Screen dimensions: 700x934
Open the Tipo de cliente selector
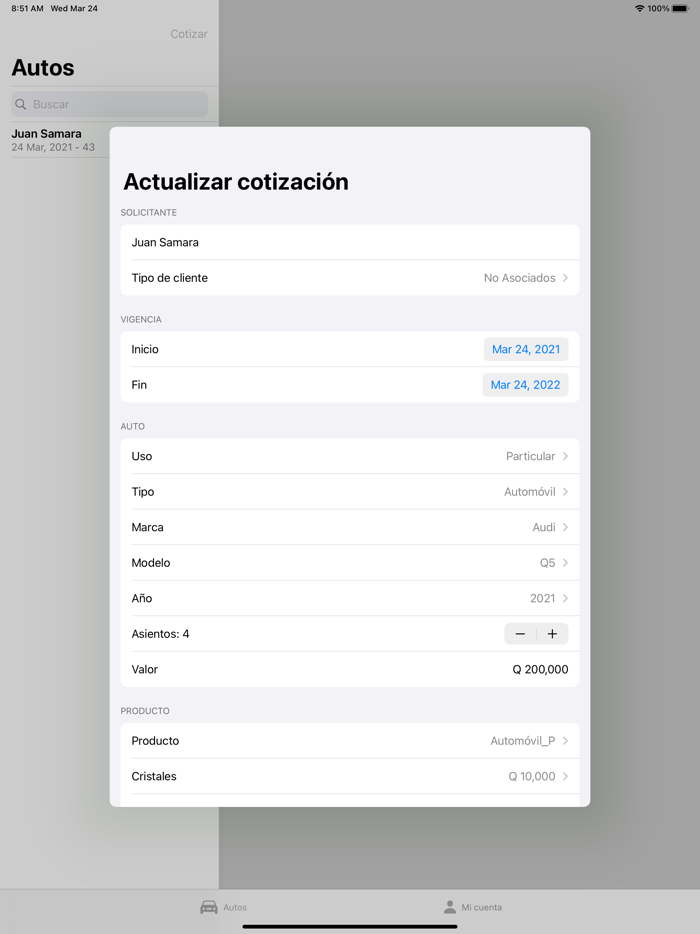click(350, 277)
